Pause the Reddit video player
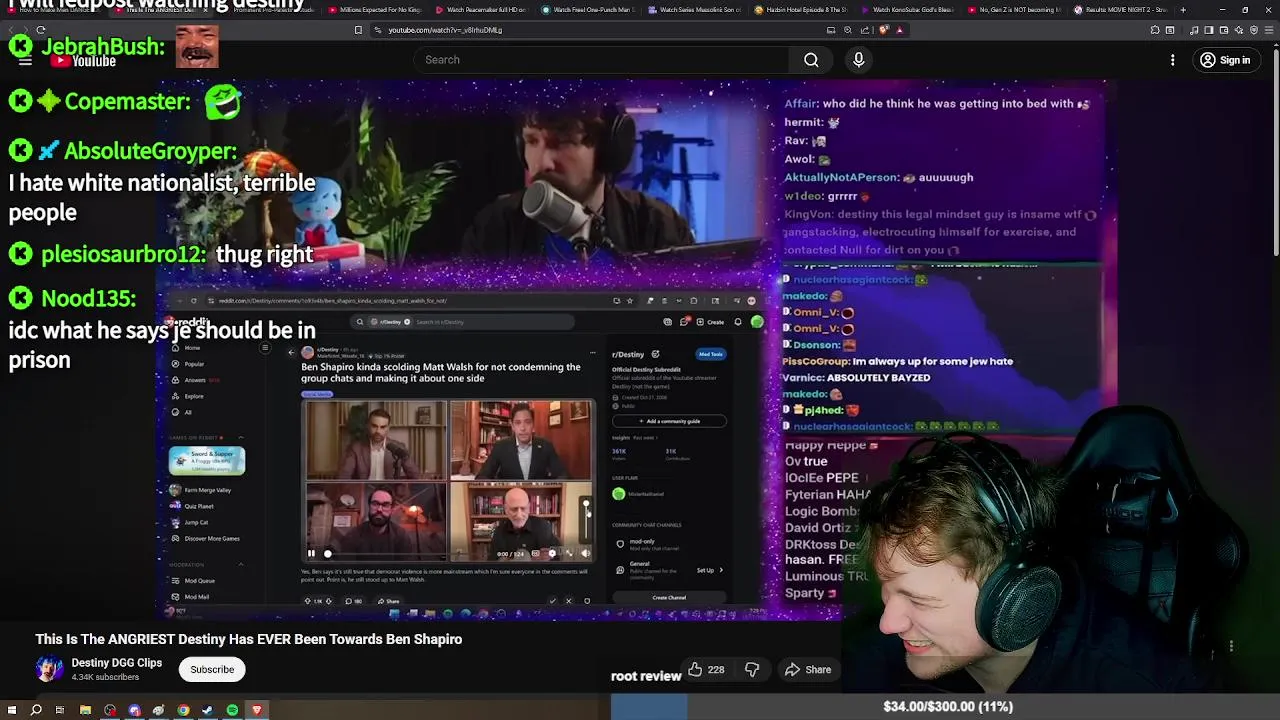 (311, 553)
